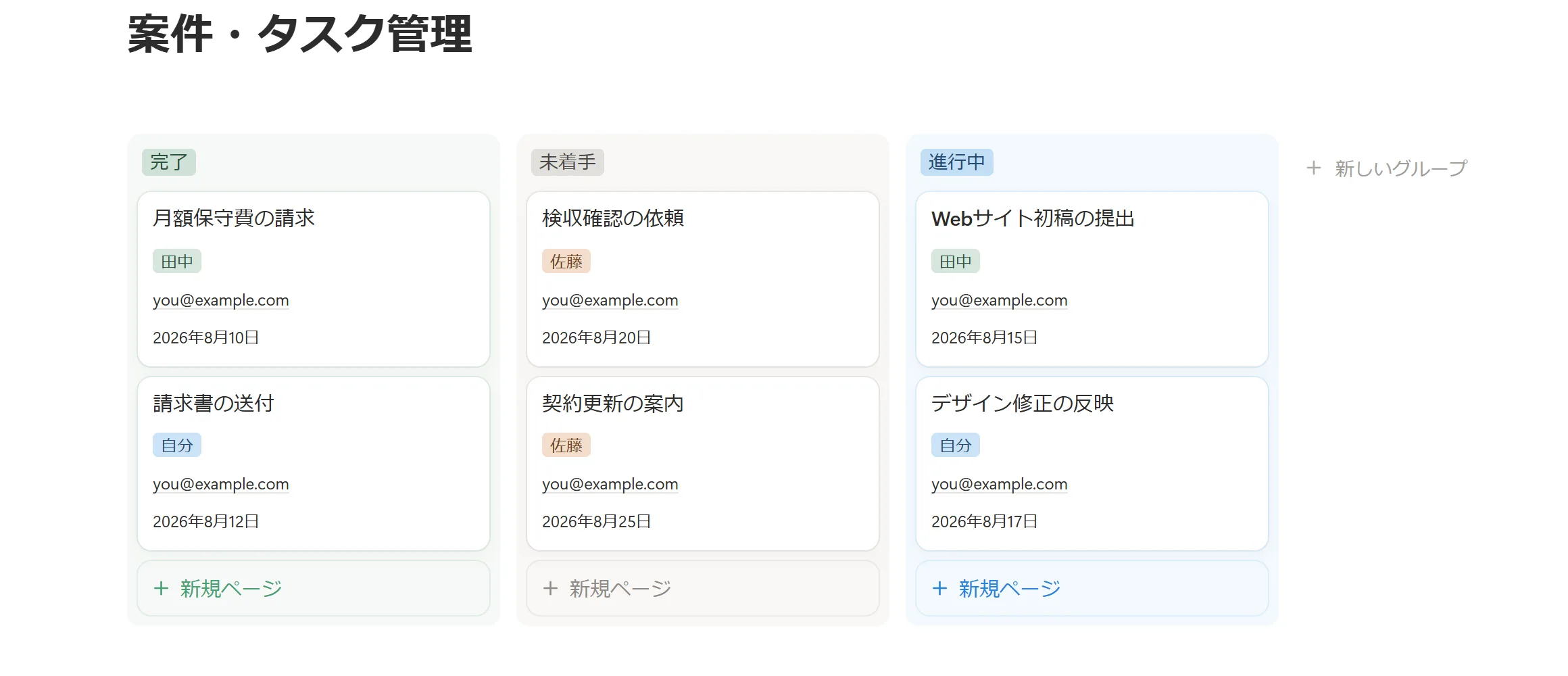Add a new page under 完了
Viewport: 1568px width, 676px height.
(314, 588)
